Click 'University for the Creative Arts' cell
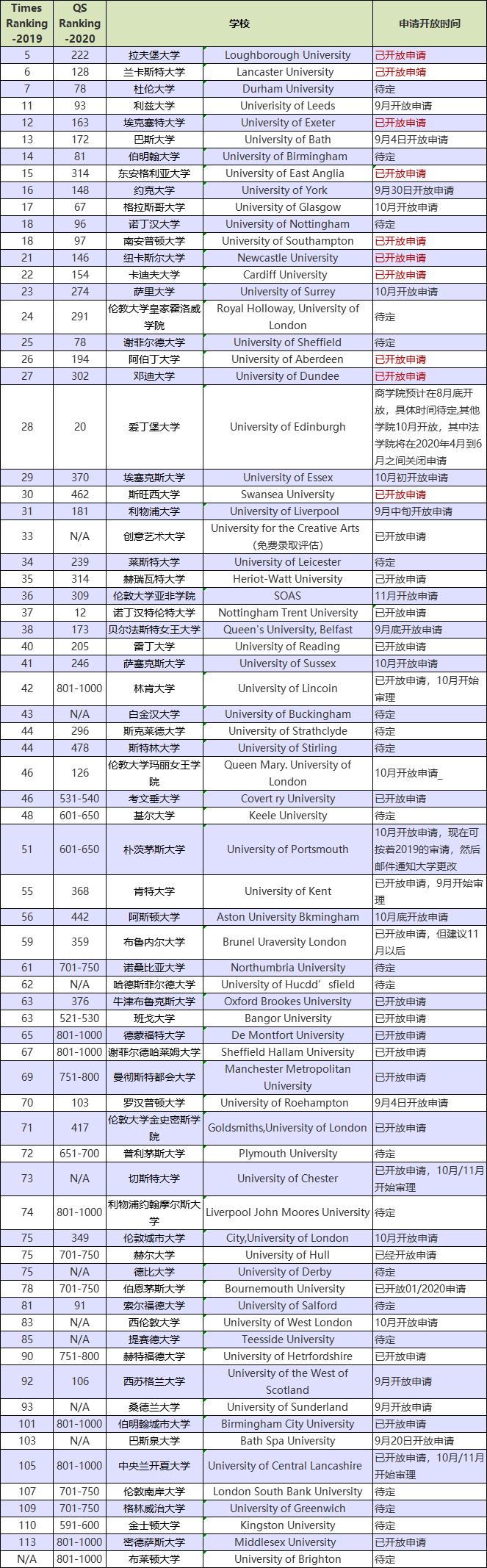The image size is (487, 1568). 288,536
